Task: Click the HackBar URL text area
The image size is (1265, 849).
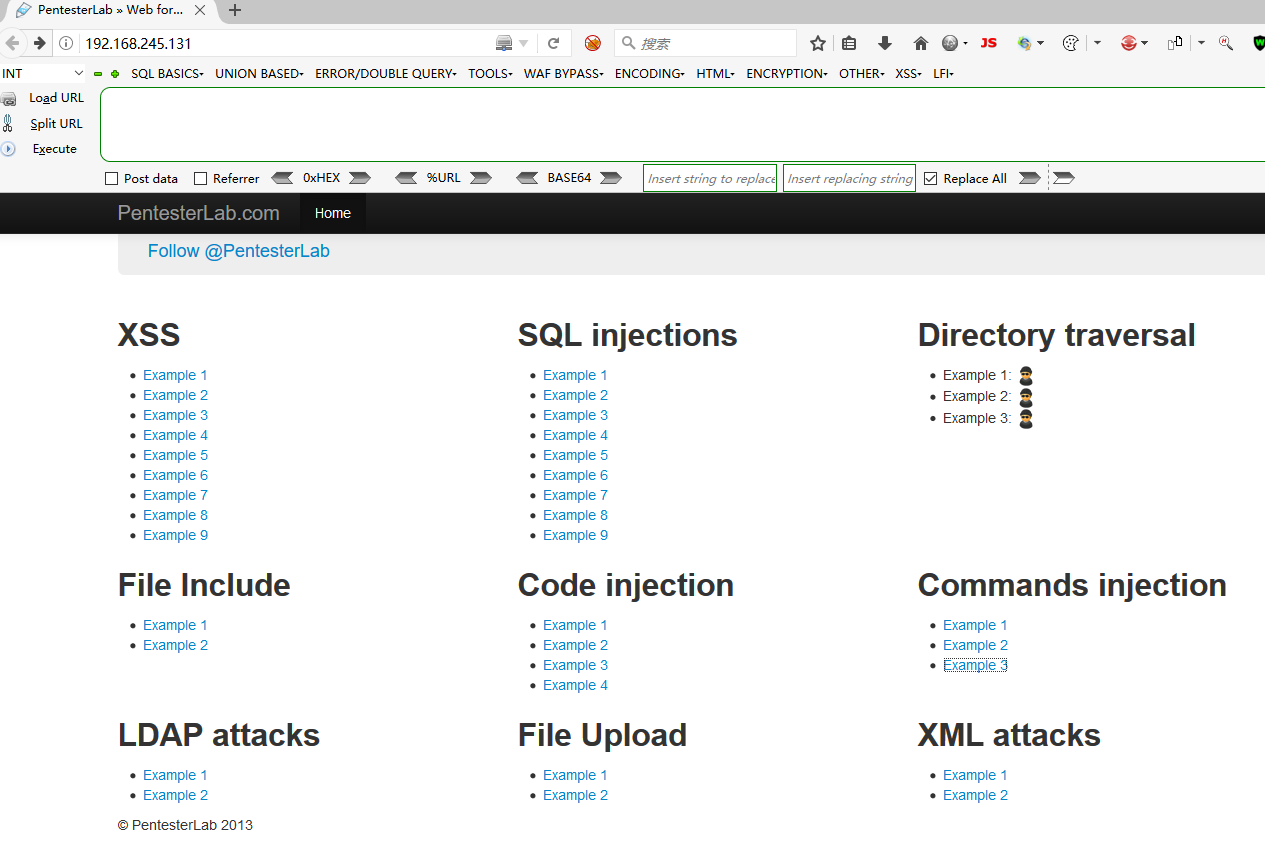Action: point(682,125)
